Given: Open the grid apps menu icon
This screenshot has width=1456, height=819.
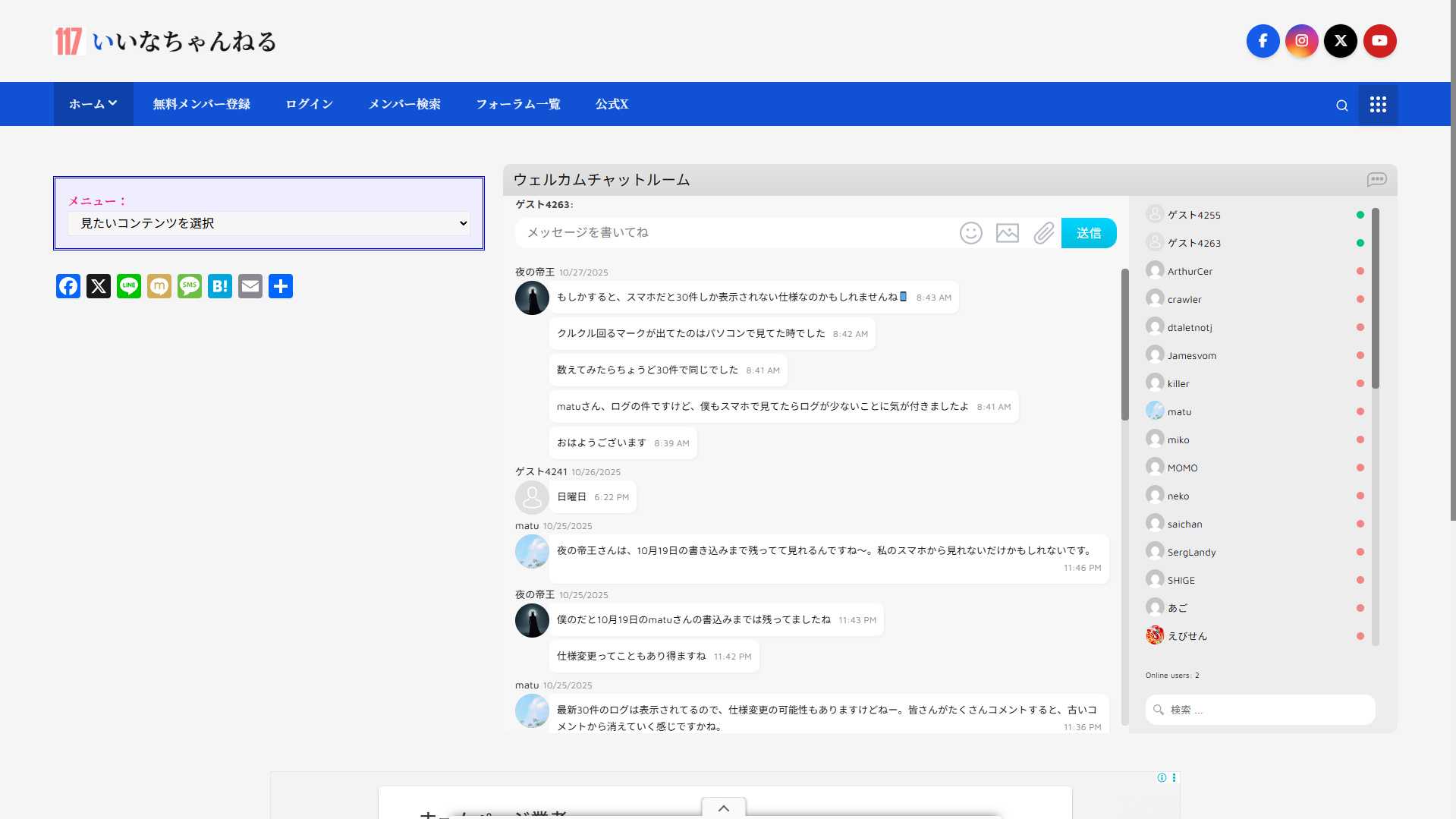Looking at the screenshot, I should click(x=1378, y=105).
